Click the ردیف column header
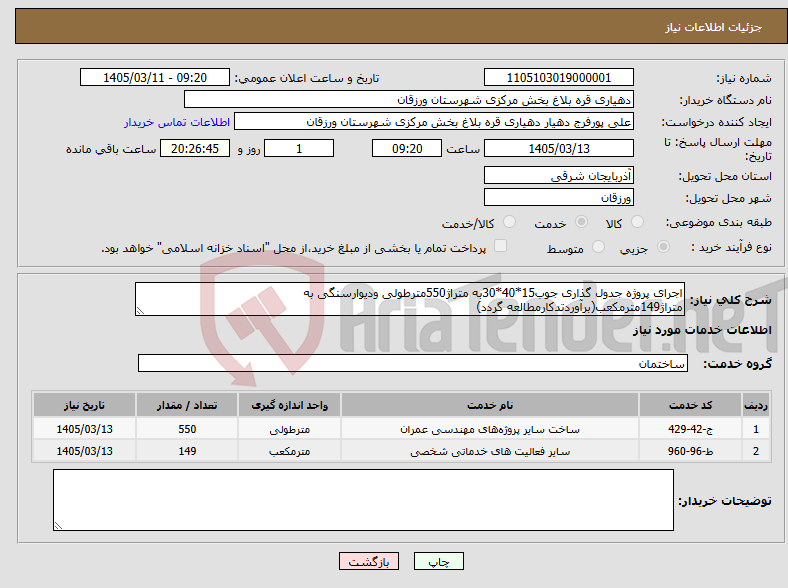The image size is (788, 588). [x=756, y=405]
